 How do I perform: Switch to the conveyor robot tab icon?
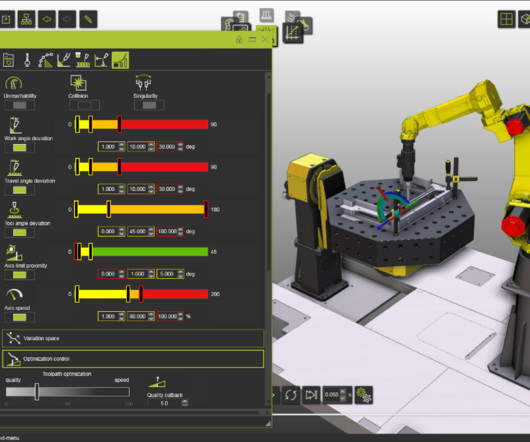pos(83,60)
